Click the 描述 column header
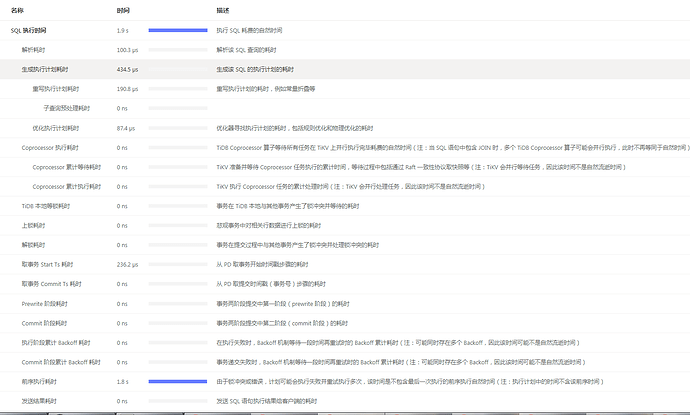The width and height of the screenshot is (690, 415). click(x=223, y=11)
